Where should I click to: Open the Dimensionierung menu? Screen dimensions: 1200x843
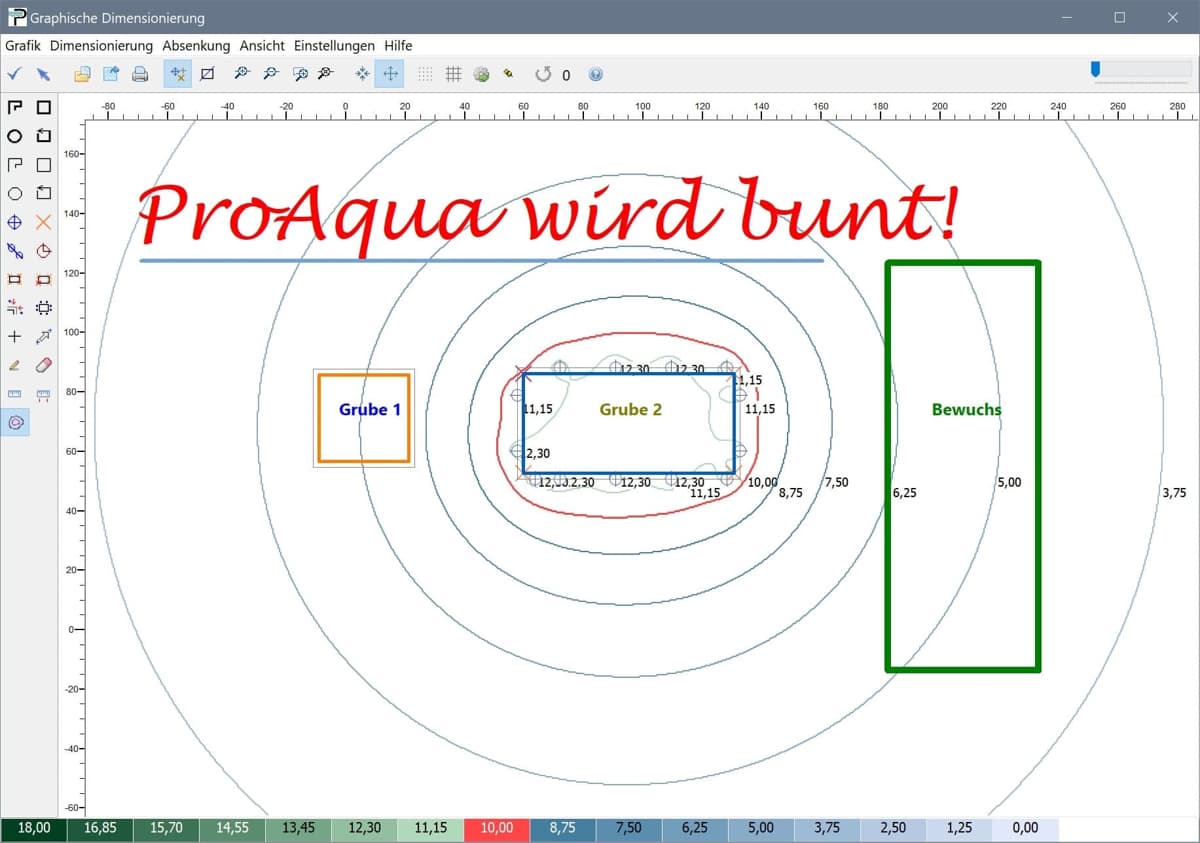click(101, 46)
